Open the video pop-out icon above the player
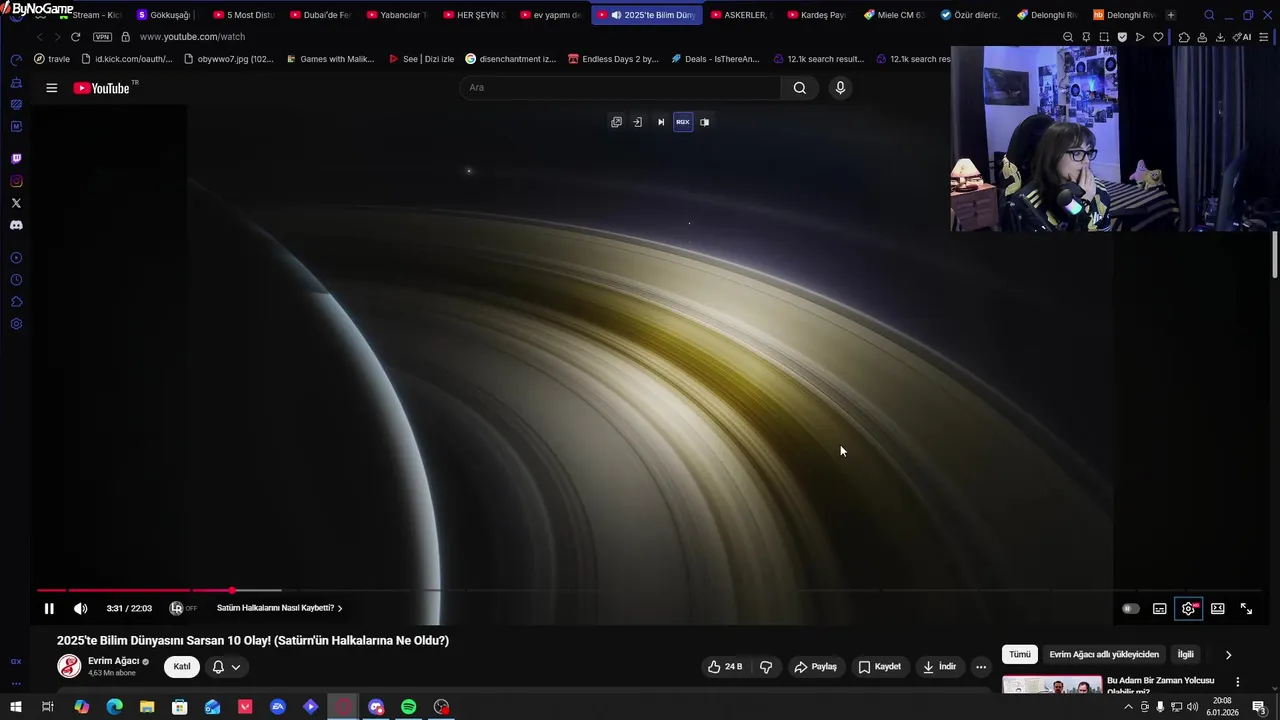 [616, 122]
